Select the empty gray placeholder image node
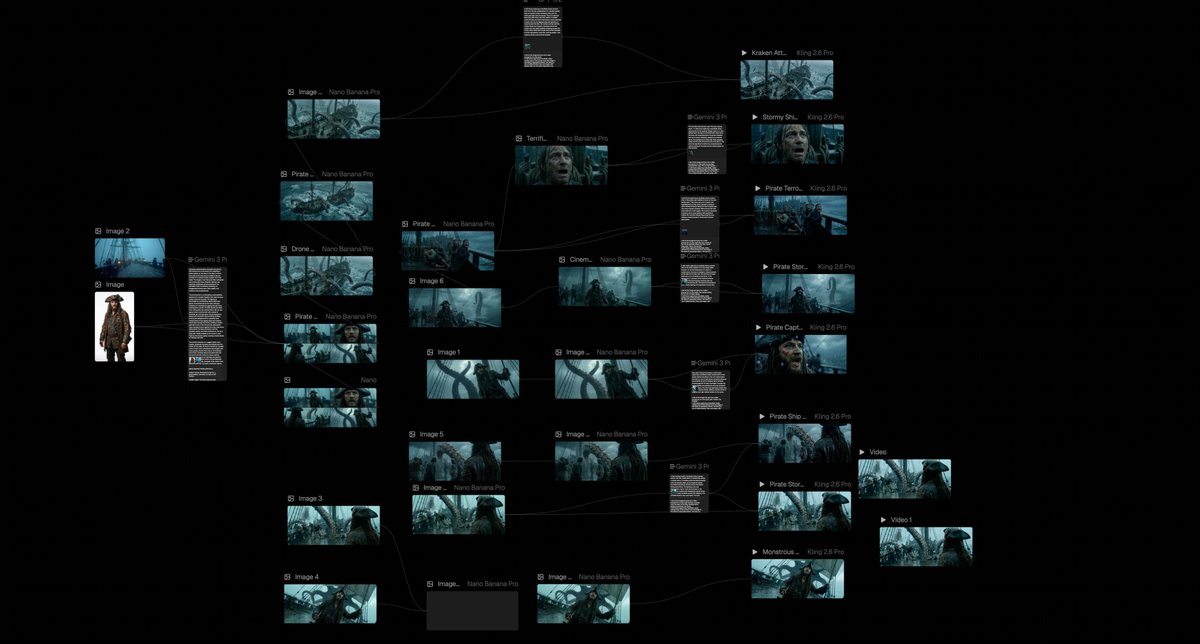Image resolution: width=1200 pixels, height=644 pixels. point(473,610)
